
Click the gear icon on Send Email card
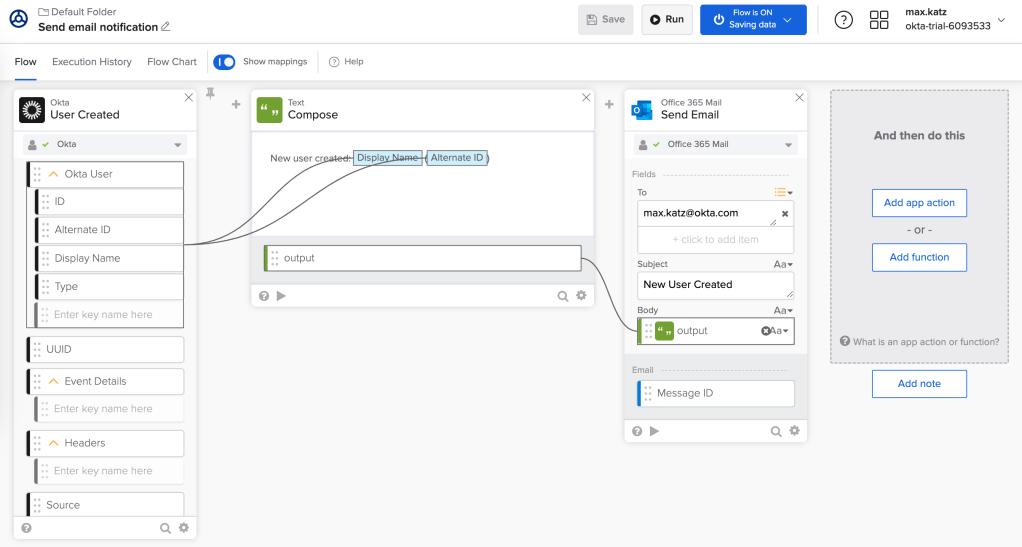coord(794,431)
